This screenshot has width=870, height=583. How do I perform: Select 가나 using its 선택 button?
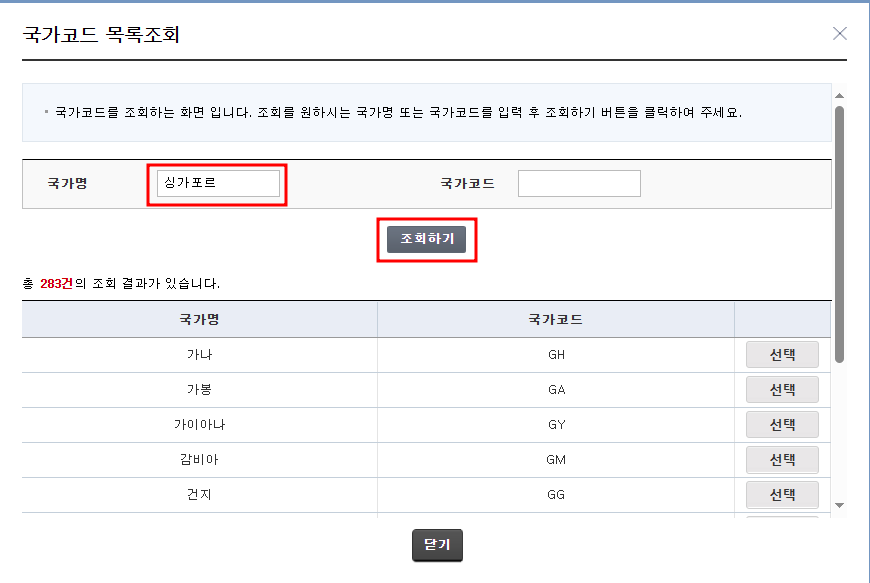(782, 354)
